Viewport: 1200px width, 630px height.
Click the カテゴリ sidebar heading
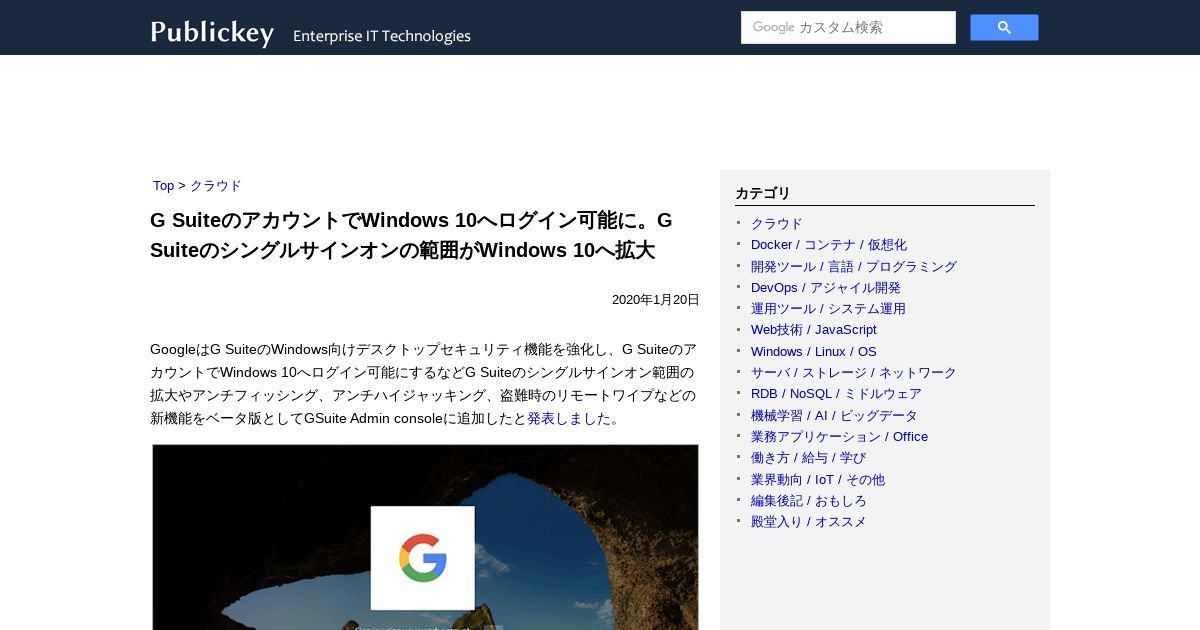pyautogui.click(x=763, y=194)
